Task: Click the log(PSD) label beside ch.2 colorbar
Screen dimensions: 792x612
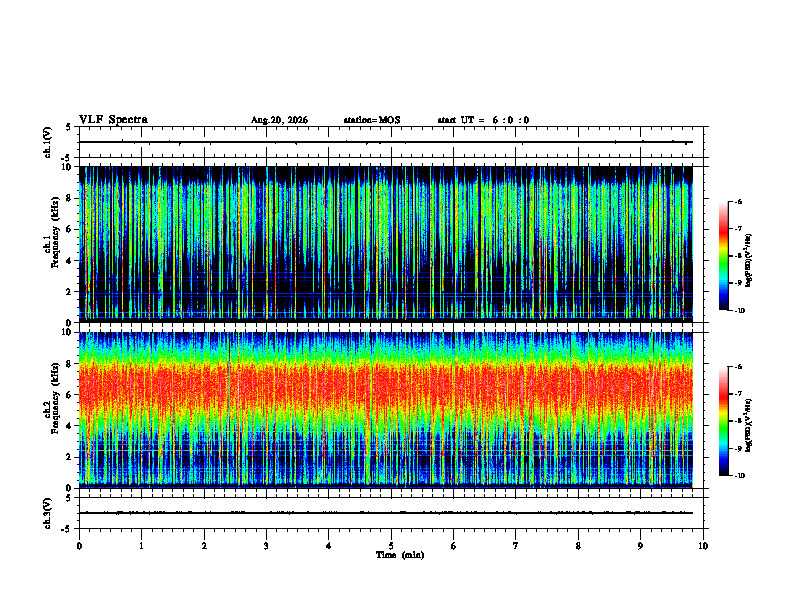Action: point(749,426)
